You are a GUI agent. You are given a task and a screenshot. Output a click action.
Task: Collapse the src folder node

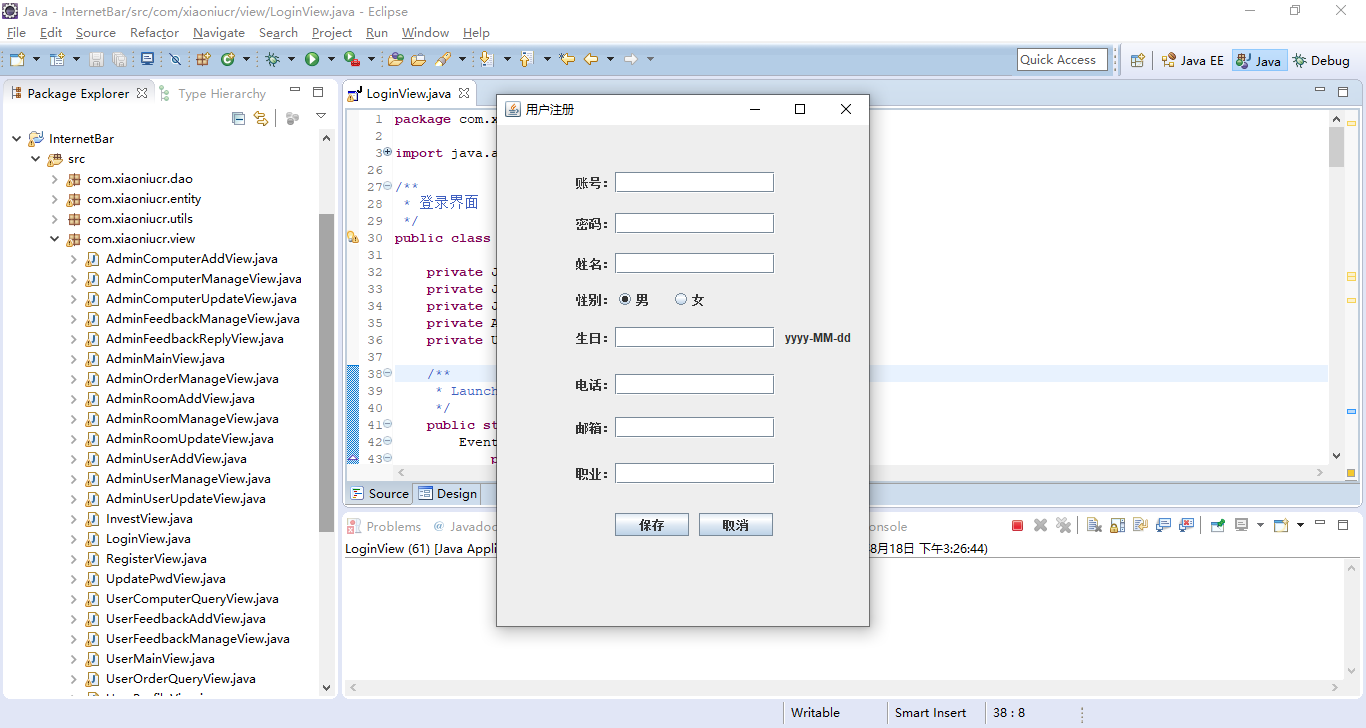pyautogui.click(x=36, y=159)
